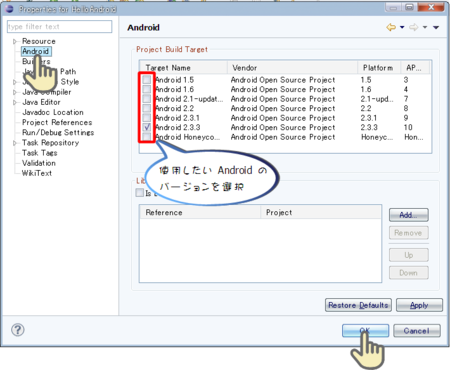Select Task Tags in the tree
The image size is (450, 370).
40,153
